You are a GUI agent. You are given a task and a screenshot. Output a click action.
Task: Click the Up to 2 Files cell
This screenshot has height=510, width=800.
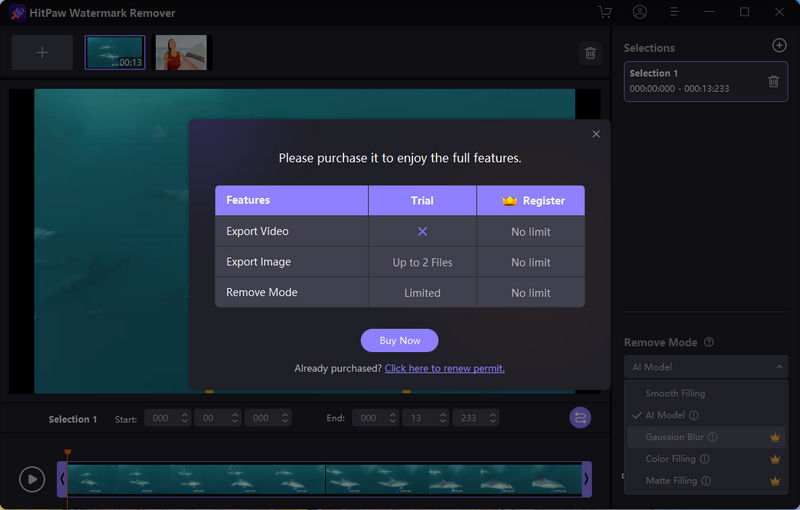click(422, 262)
